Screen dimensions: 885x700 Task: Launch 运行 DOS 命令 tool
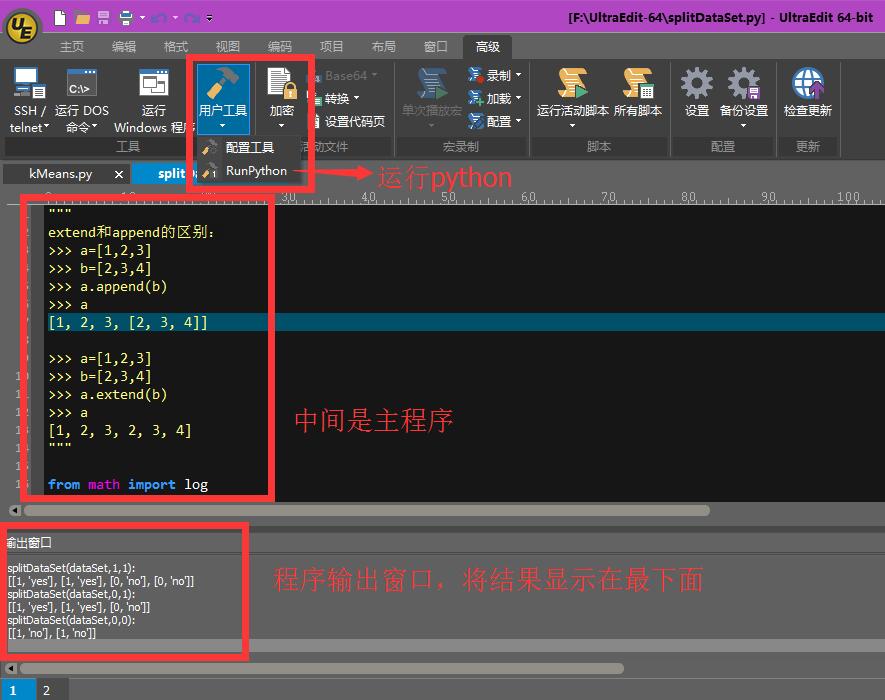(81, 100)
